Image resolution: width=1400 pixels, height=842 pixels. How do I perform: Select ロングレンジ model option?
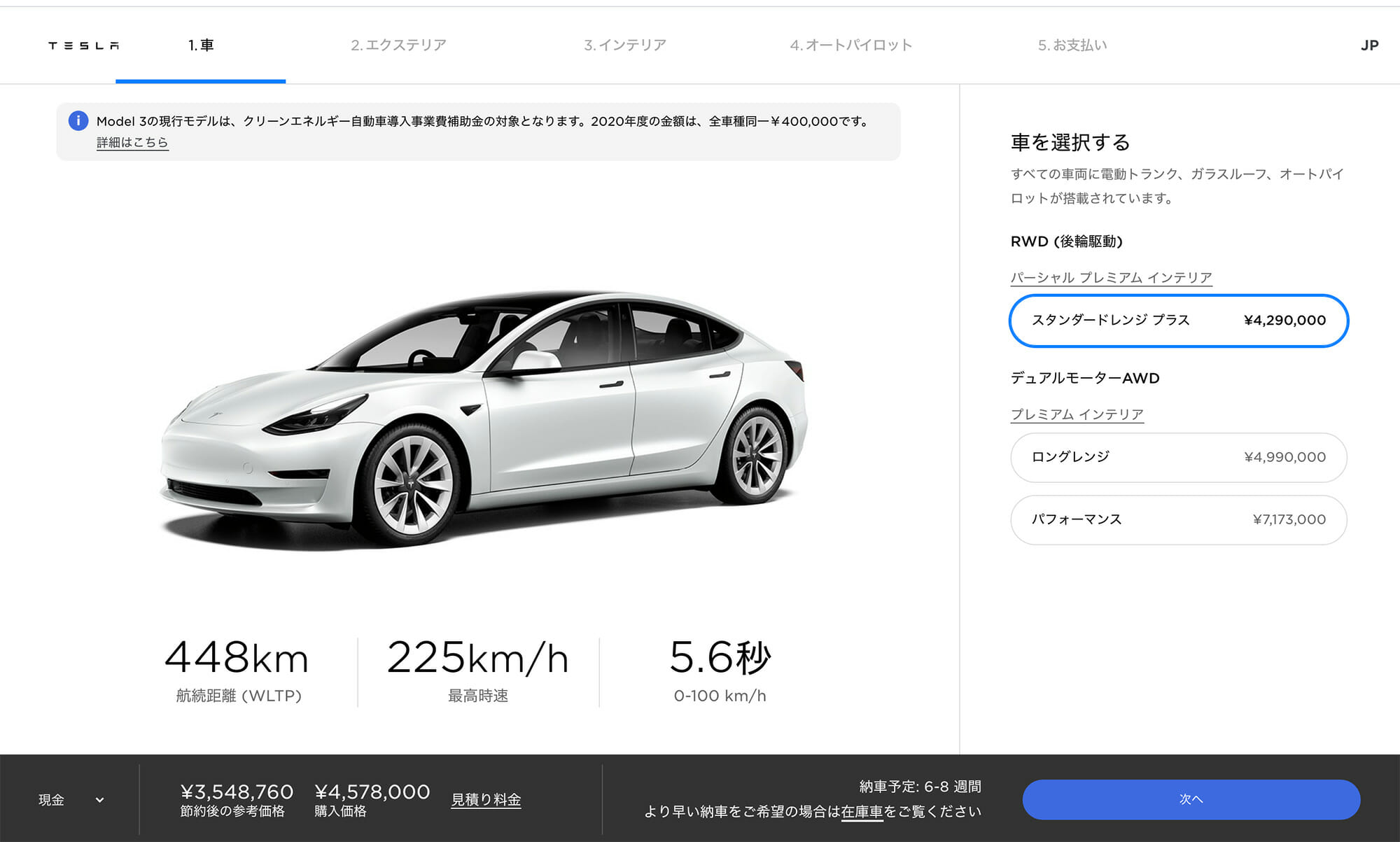tap(1179, 457)
